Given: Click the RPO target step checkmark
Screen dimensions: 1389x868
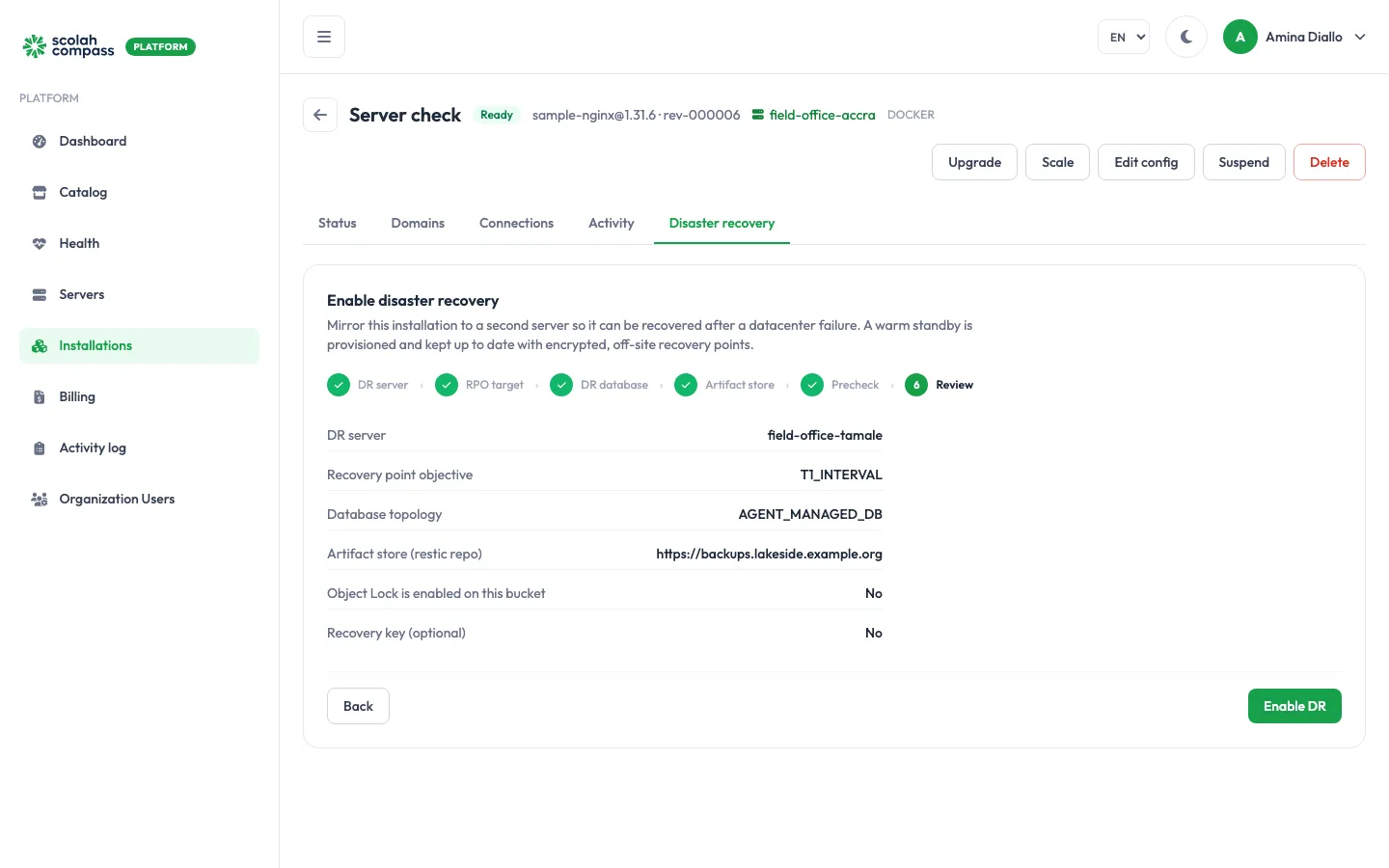Looking at the screenshot, I should [x=447, y=385].
